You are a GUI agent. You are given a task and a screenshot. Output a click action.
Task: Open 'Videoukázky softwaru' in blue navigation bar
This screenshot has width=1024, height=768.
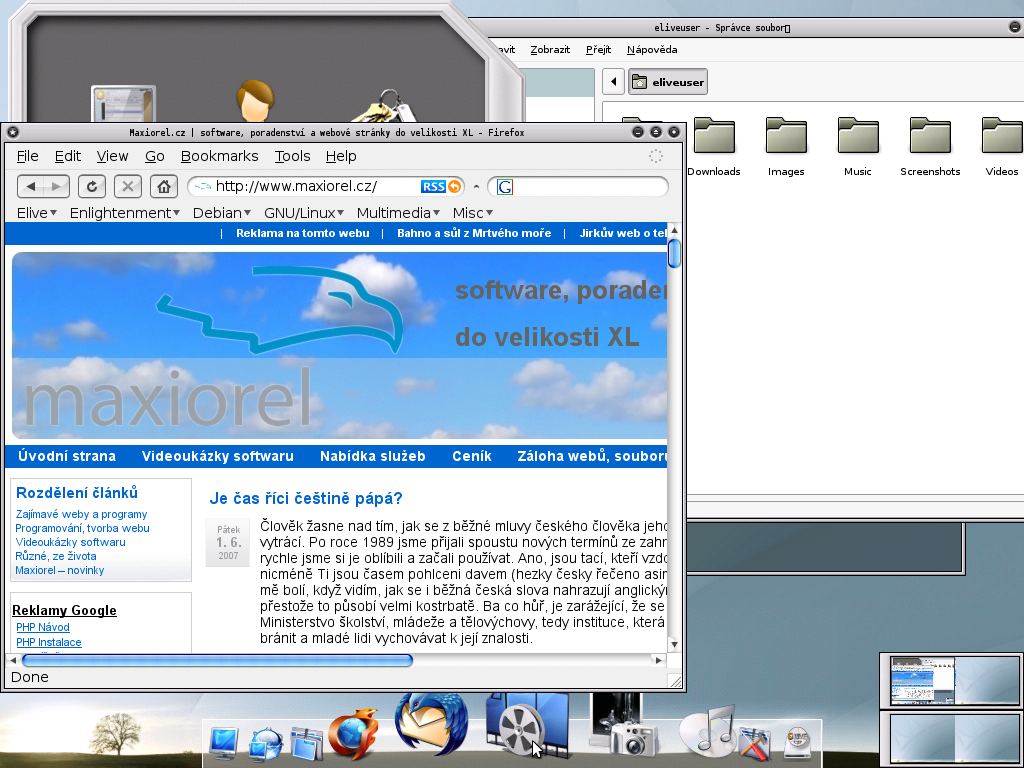(218, 456)
